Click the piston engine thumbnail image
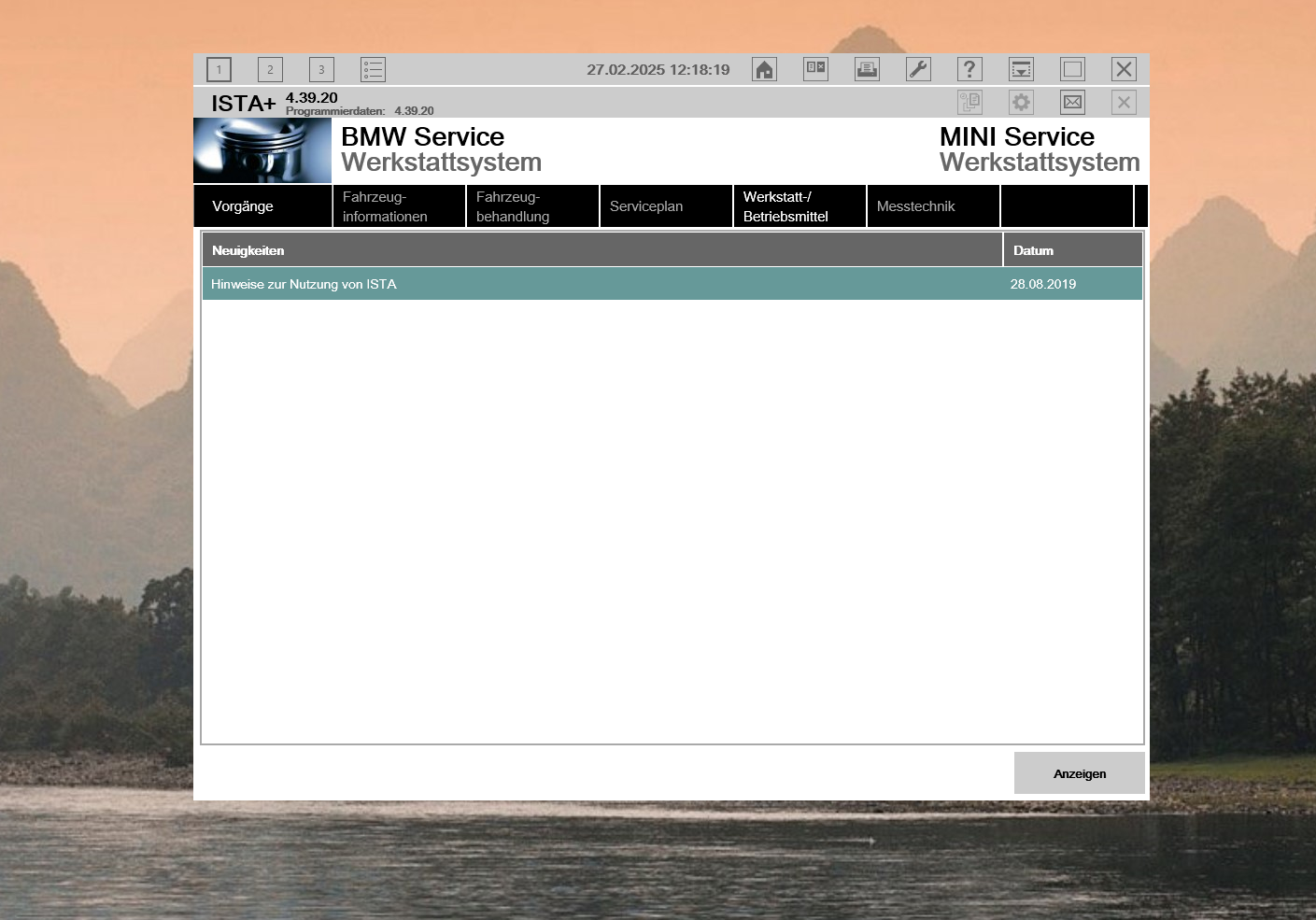 click(x=262, y=150)
